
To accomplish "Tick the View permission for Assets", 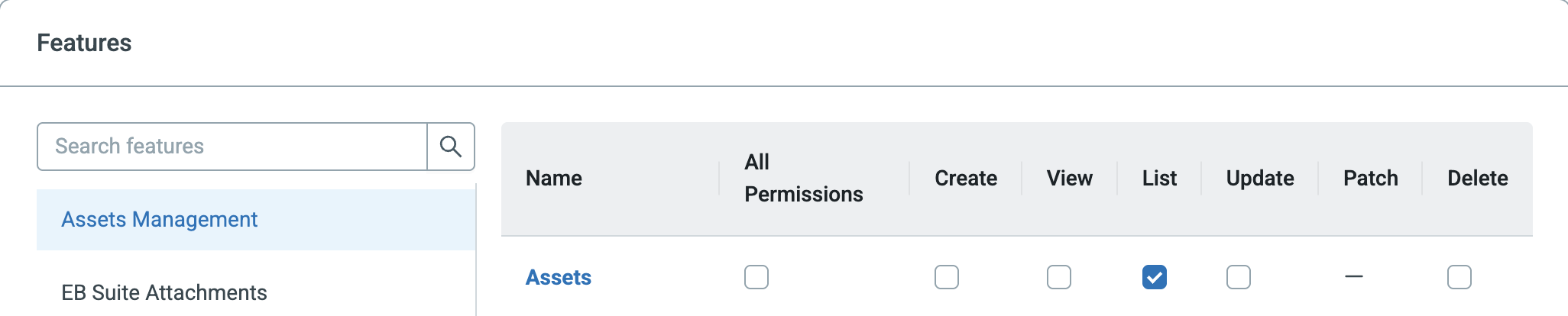I will 1059,277.
